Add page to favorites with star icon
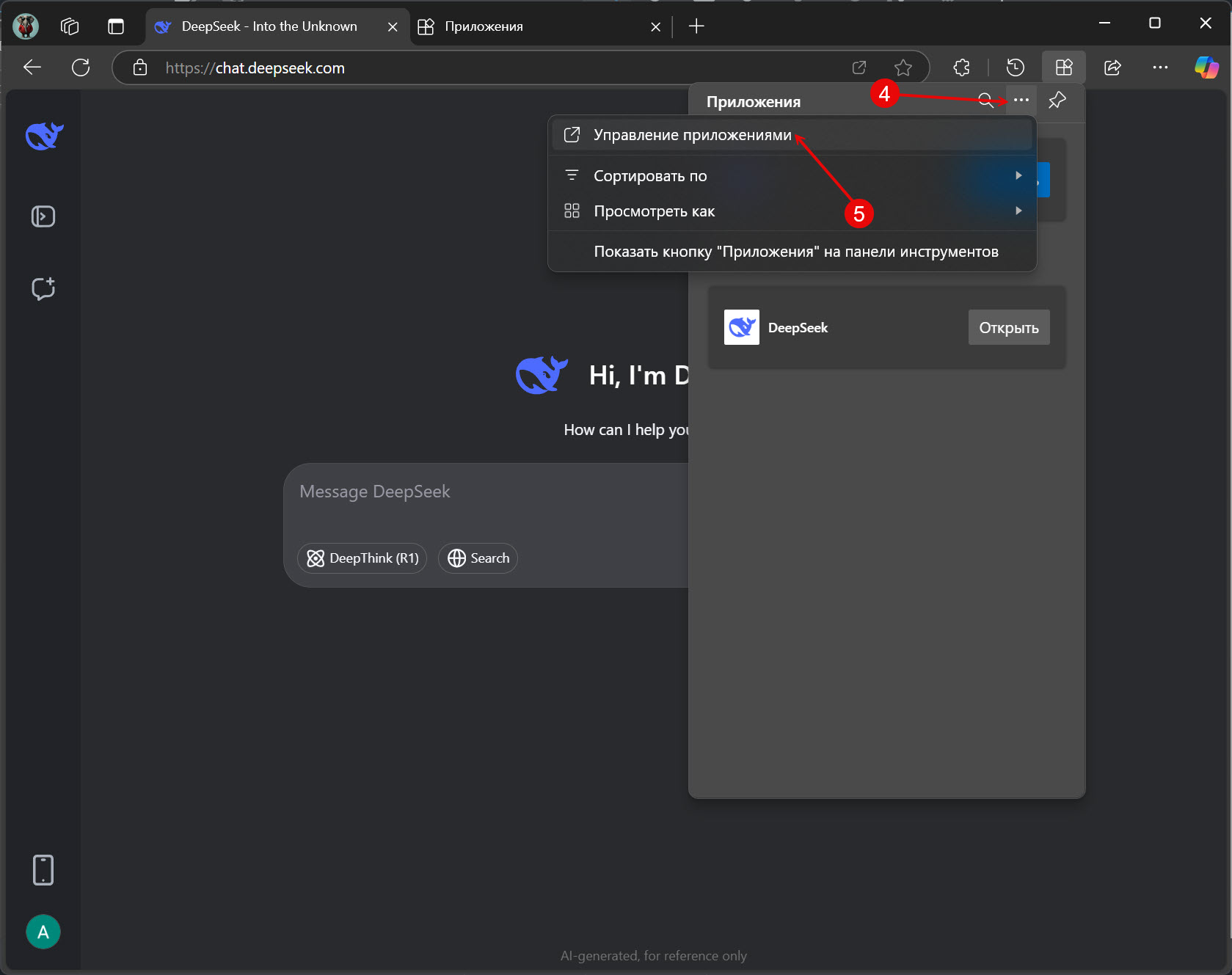1232x975 pixels. pos(903,67)
